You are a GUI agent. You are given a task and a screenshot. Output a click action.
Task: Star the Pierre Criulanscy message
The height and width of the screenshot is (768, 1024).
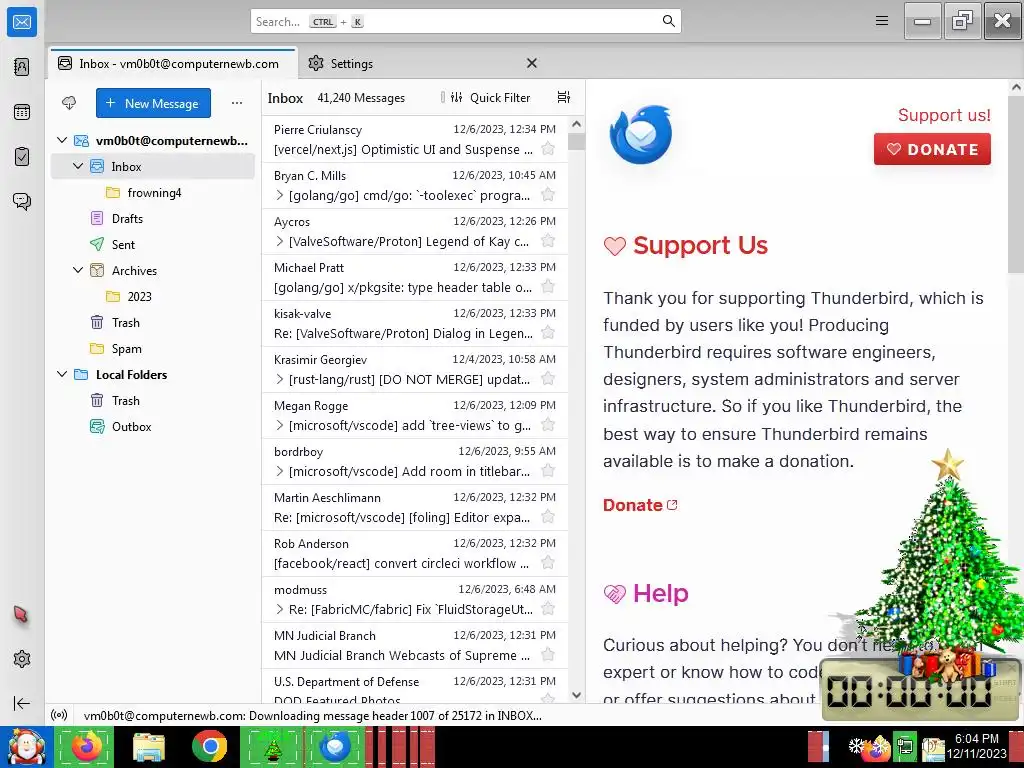pos(548,149)
